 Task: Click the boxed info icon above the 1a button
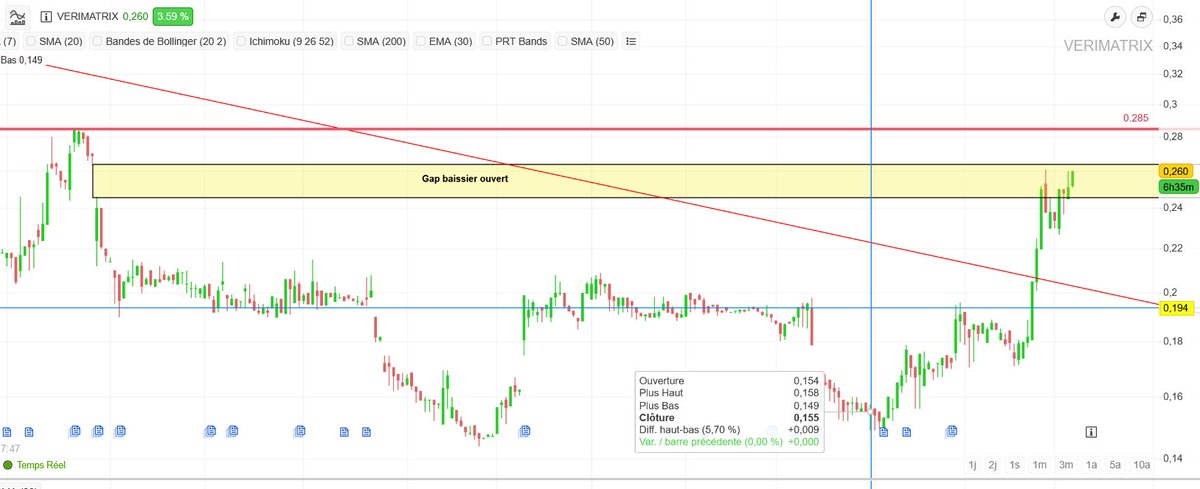click(1090, 431)
